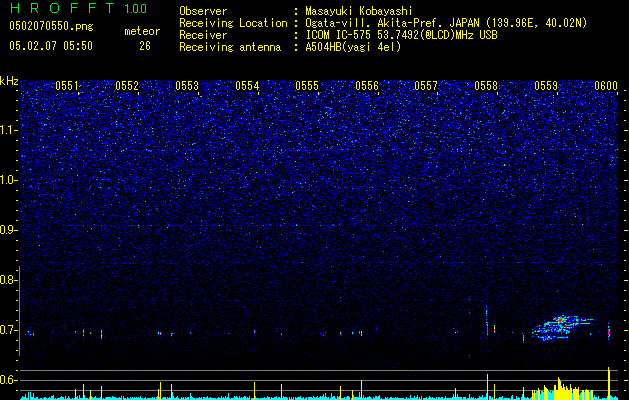Click the 0.8 kHz axis label

(x=8, y=280)
